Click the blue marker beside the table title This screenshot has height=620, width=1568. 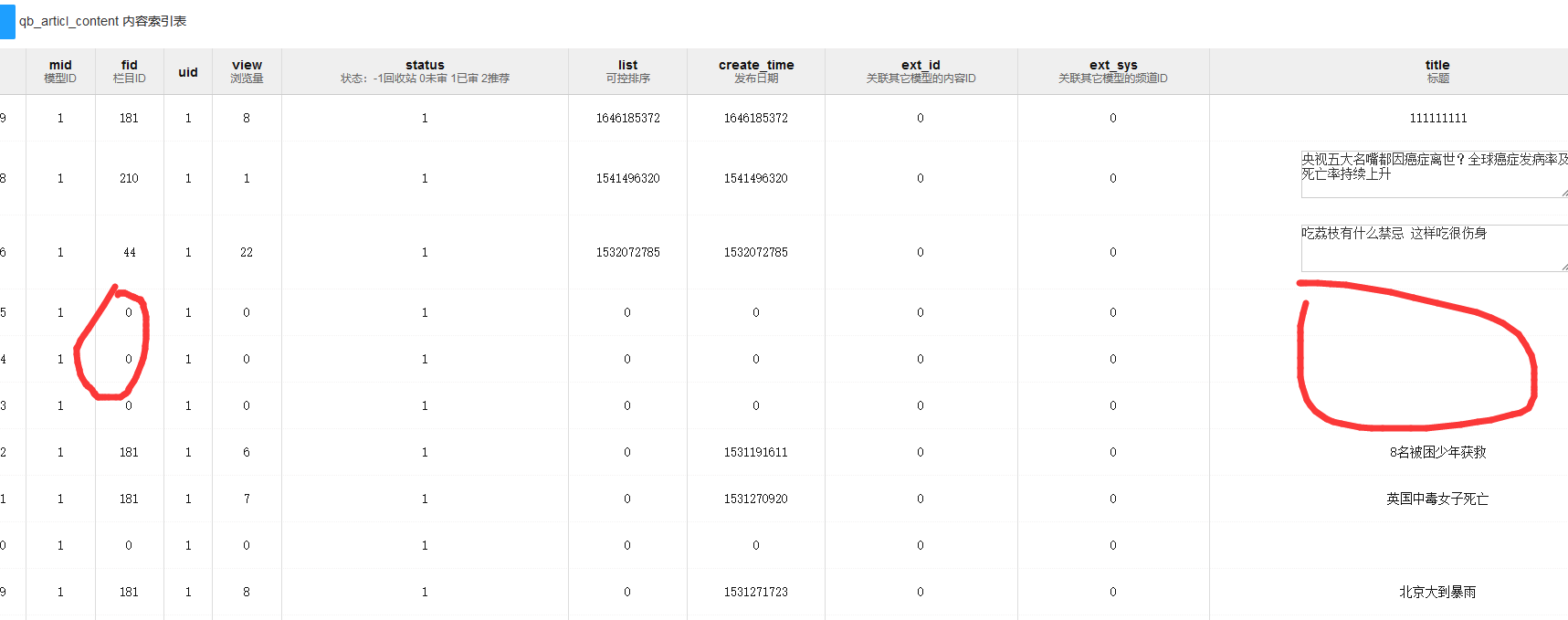point(7,22)
